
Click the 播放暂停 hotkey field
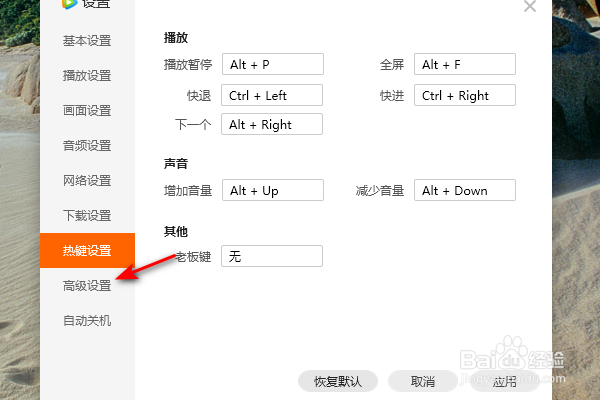click(273, 64)
